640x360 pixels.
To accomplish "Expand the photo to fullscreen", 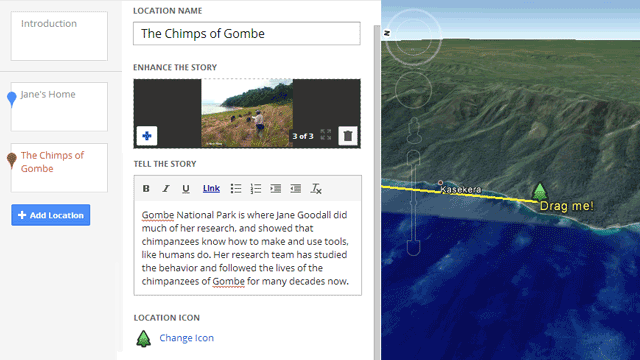I will click(326, 135).
